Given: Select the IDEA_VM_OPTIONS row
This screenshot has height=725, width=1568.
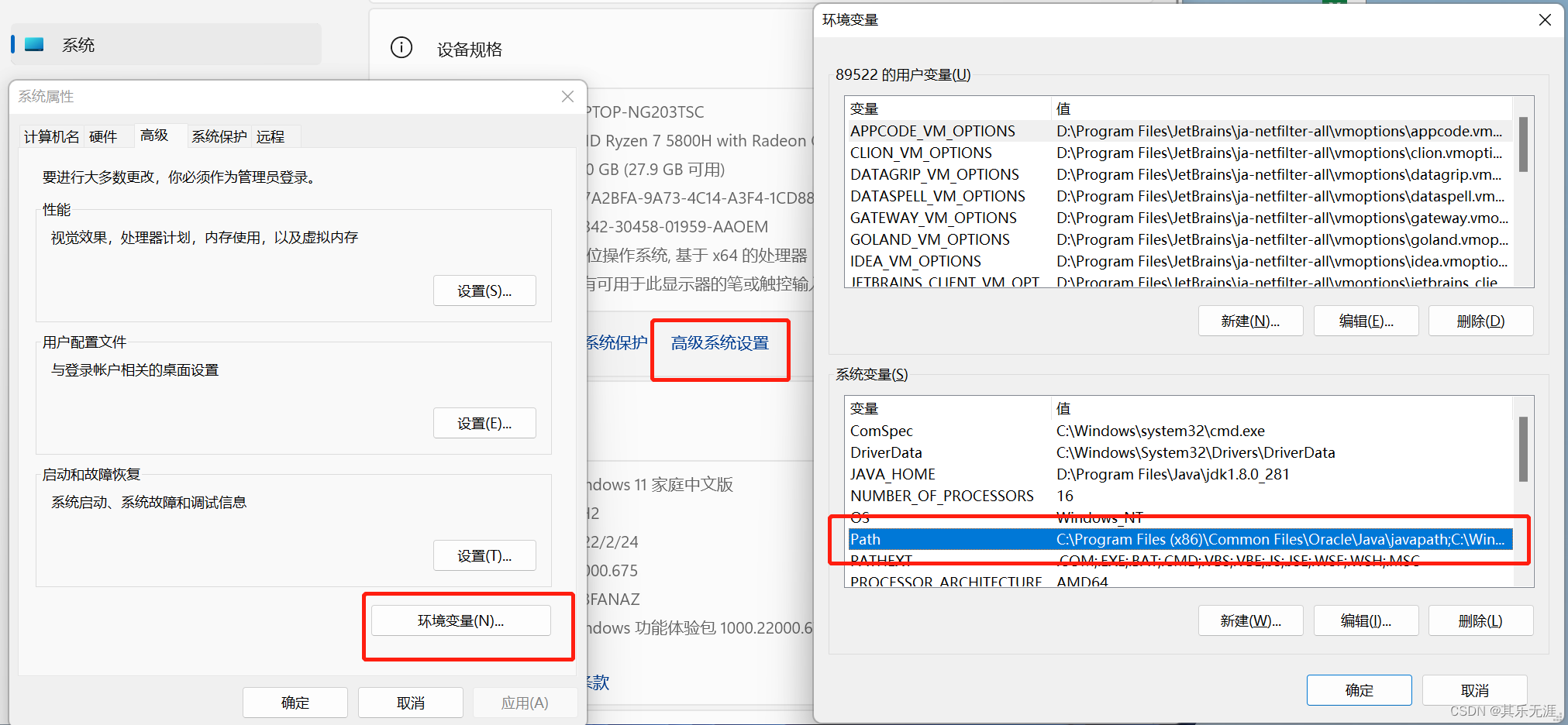Looking at the screenshot, I should coord(1180,261).
